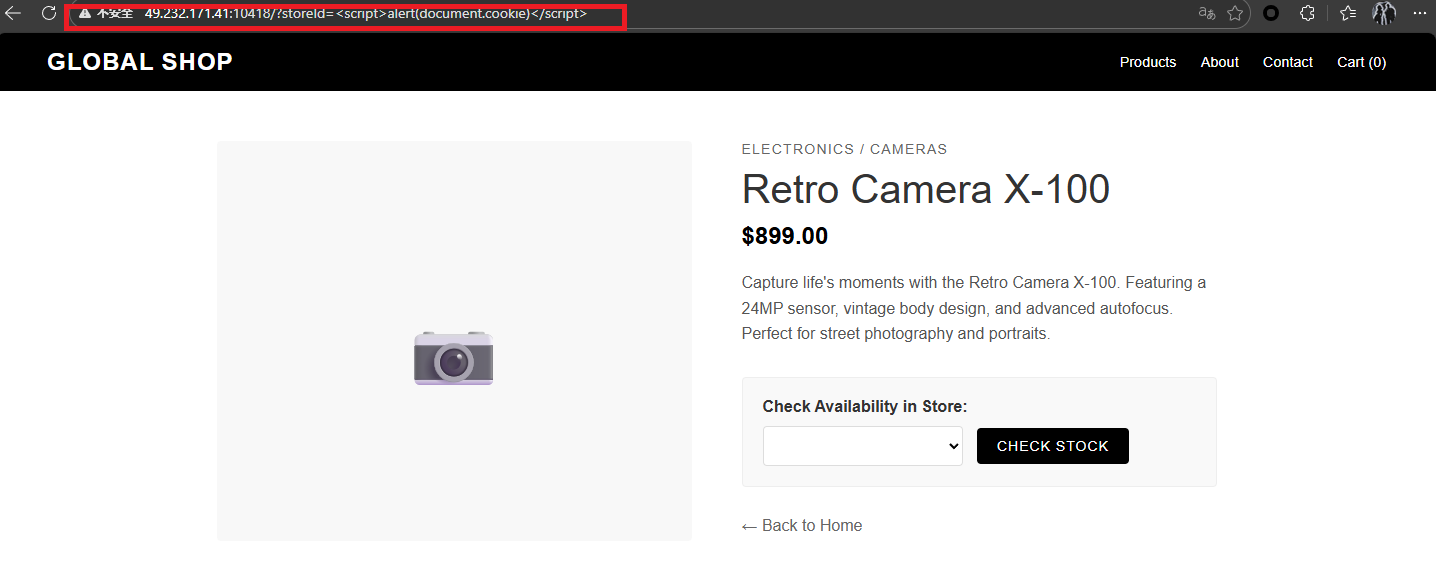Open the translate page icon
The width and height of the screenshot is (1436, 578).
pyautogui.click(x=1207, y=14)
